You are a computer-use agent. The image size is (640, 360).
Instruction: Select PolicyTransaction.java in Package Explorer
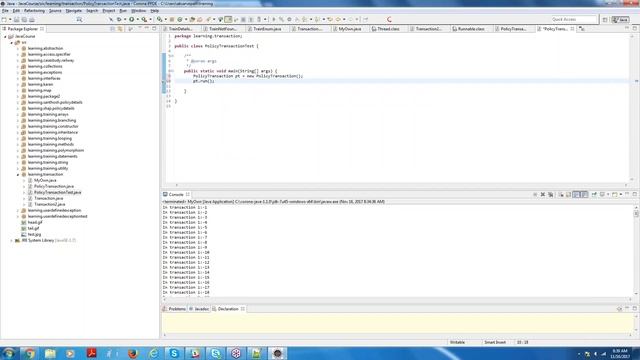pos(54,186)
